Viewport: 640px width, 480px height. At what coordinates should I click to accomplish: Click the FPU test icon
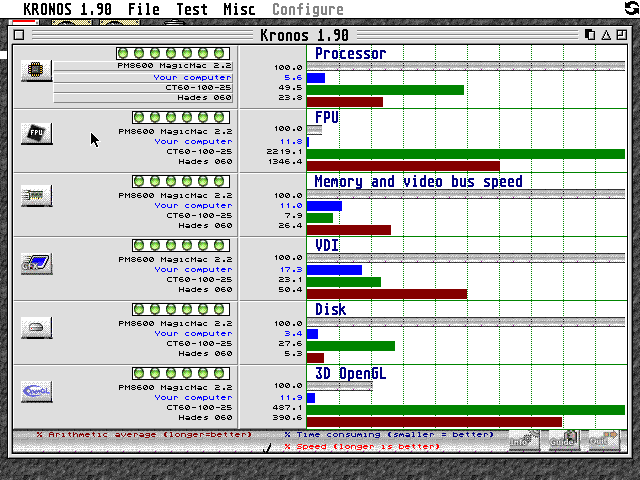[x=37, y=133]
